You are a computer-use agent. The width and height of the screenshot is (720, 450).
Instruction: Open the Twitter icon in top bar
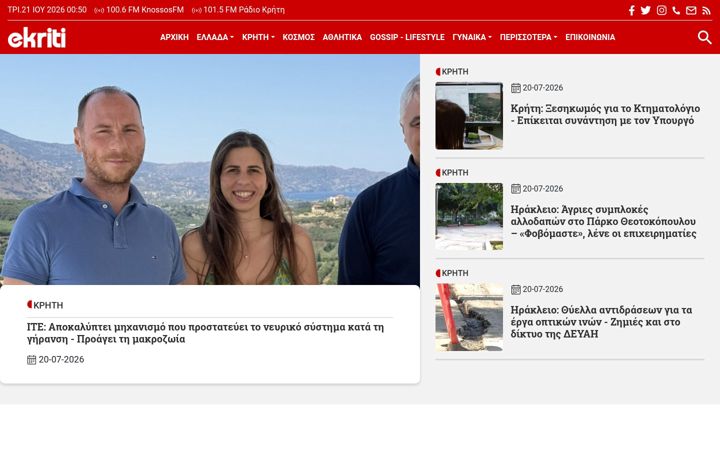[x=646, y=10]
